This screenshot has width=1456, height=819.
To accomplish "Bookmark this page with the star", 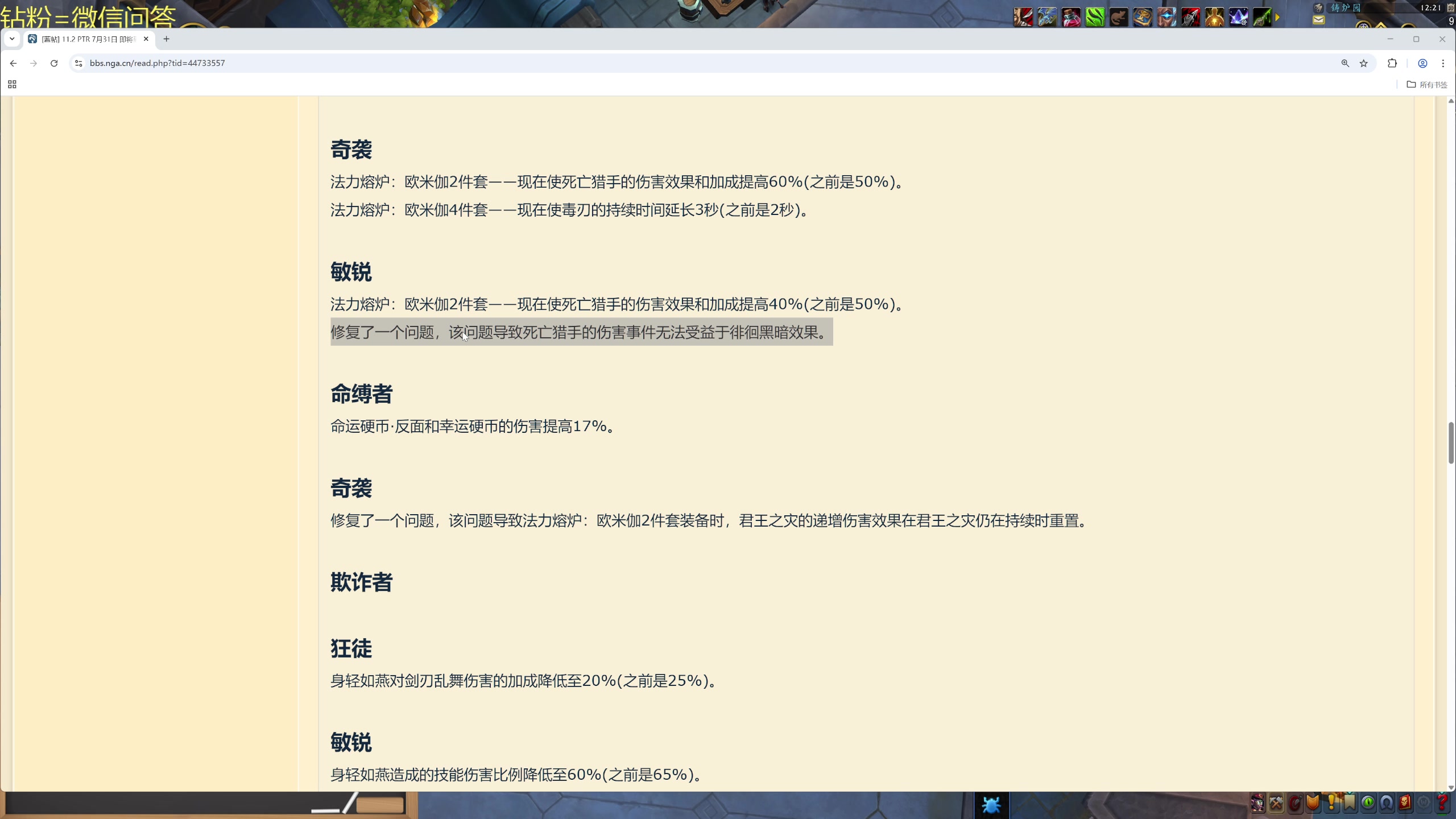I will 1363,63.
